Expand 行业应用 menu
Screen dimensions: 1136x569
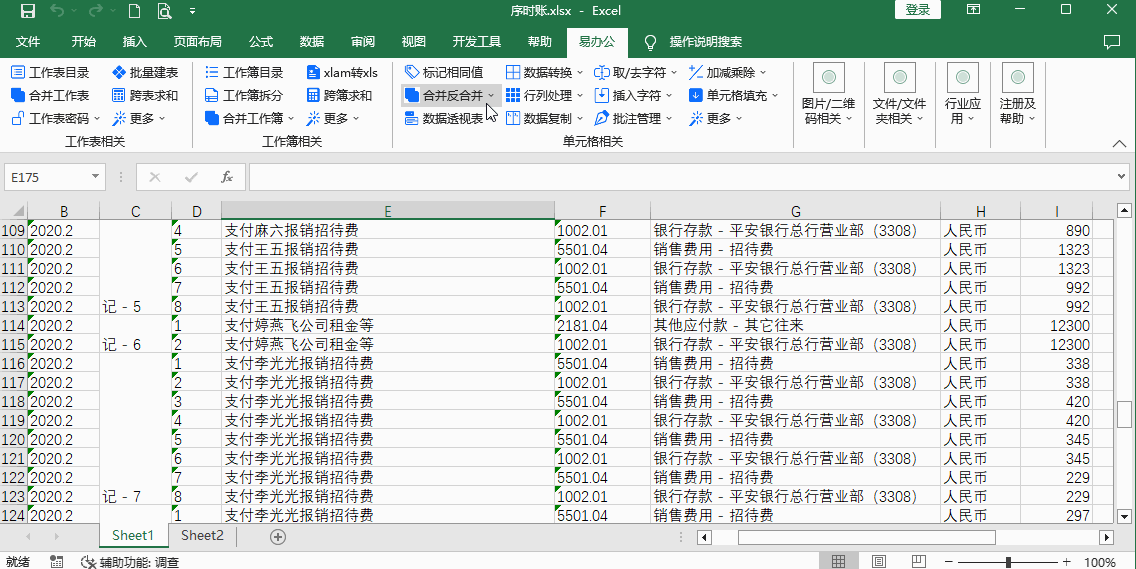pos(963,95)
